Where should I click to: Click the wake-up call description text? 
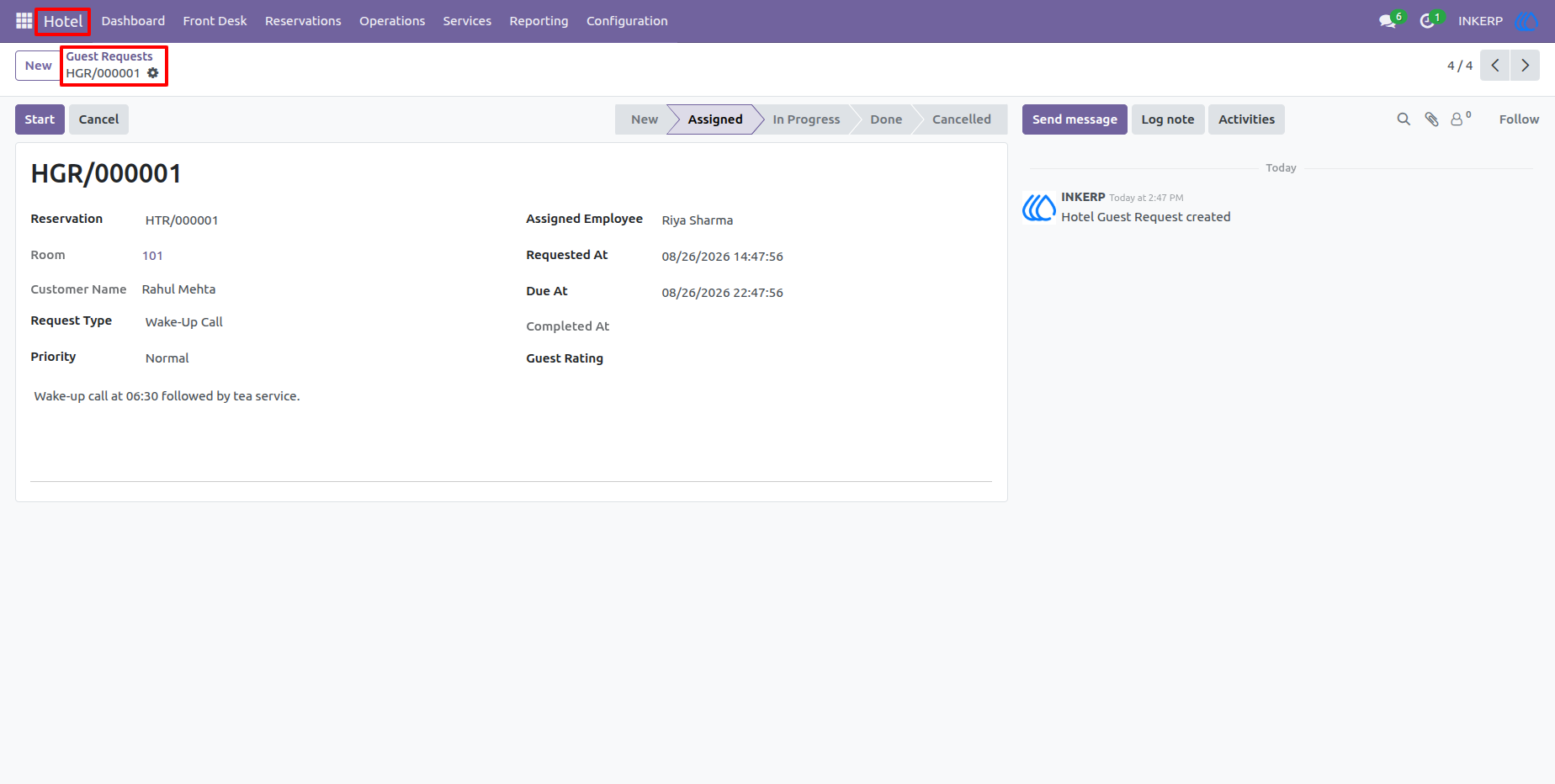tap(167, 396)
